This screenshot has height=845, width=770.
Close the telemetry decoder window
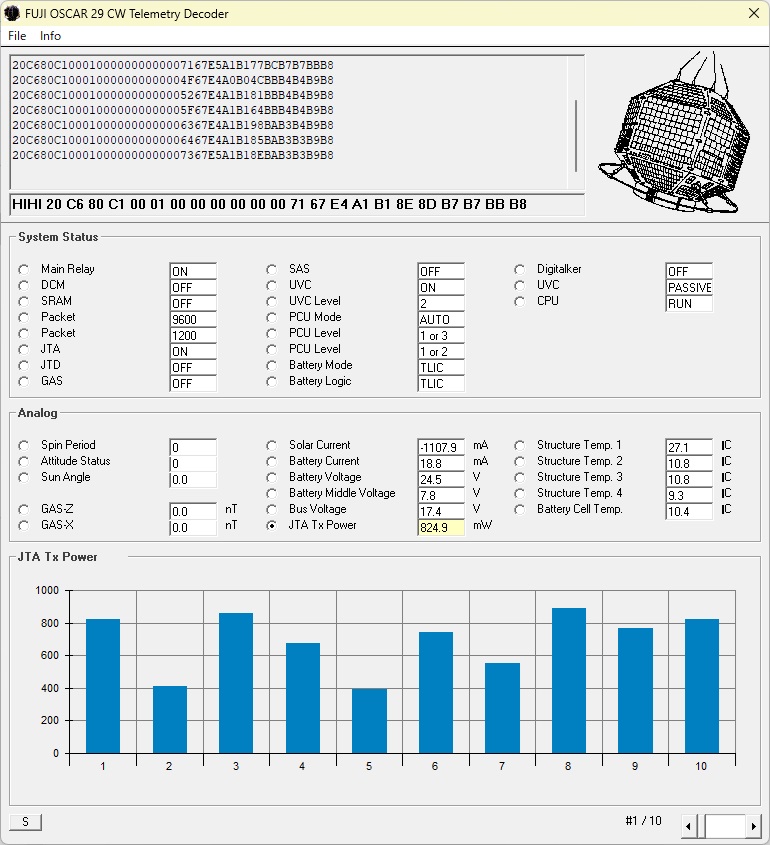pyautogui.click(x=754, y=13)
